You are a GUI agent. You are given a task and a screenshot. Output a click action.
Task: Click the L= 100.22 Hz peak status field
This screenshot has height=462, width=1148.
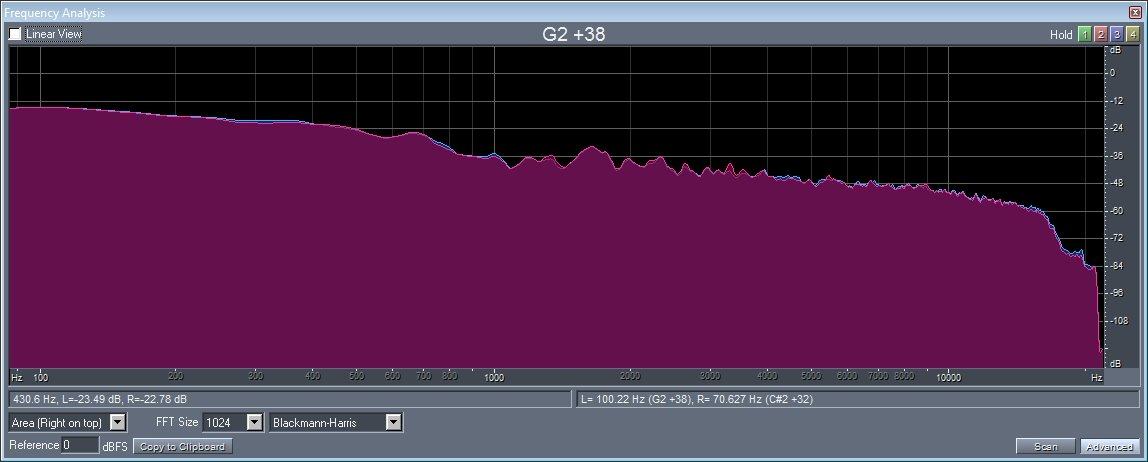(856, 399)
